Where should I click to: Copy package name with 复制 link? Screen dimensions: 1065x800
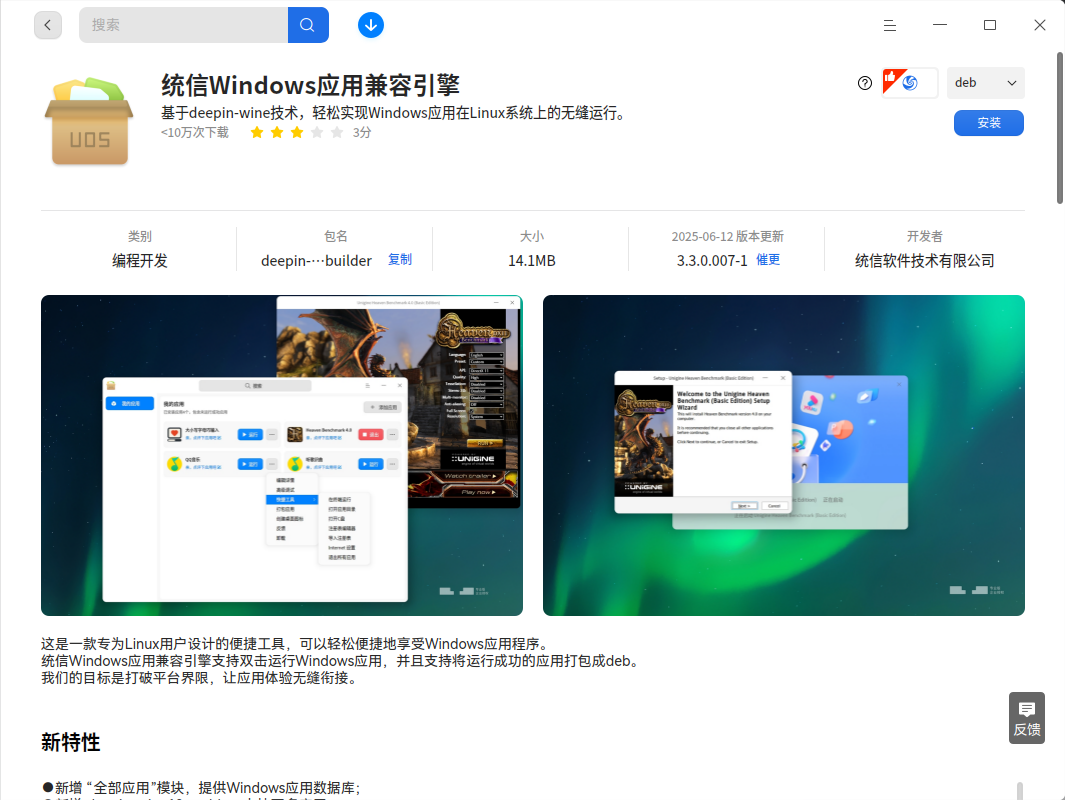click(x=399, y=259)
